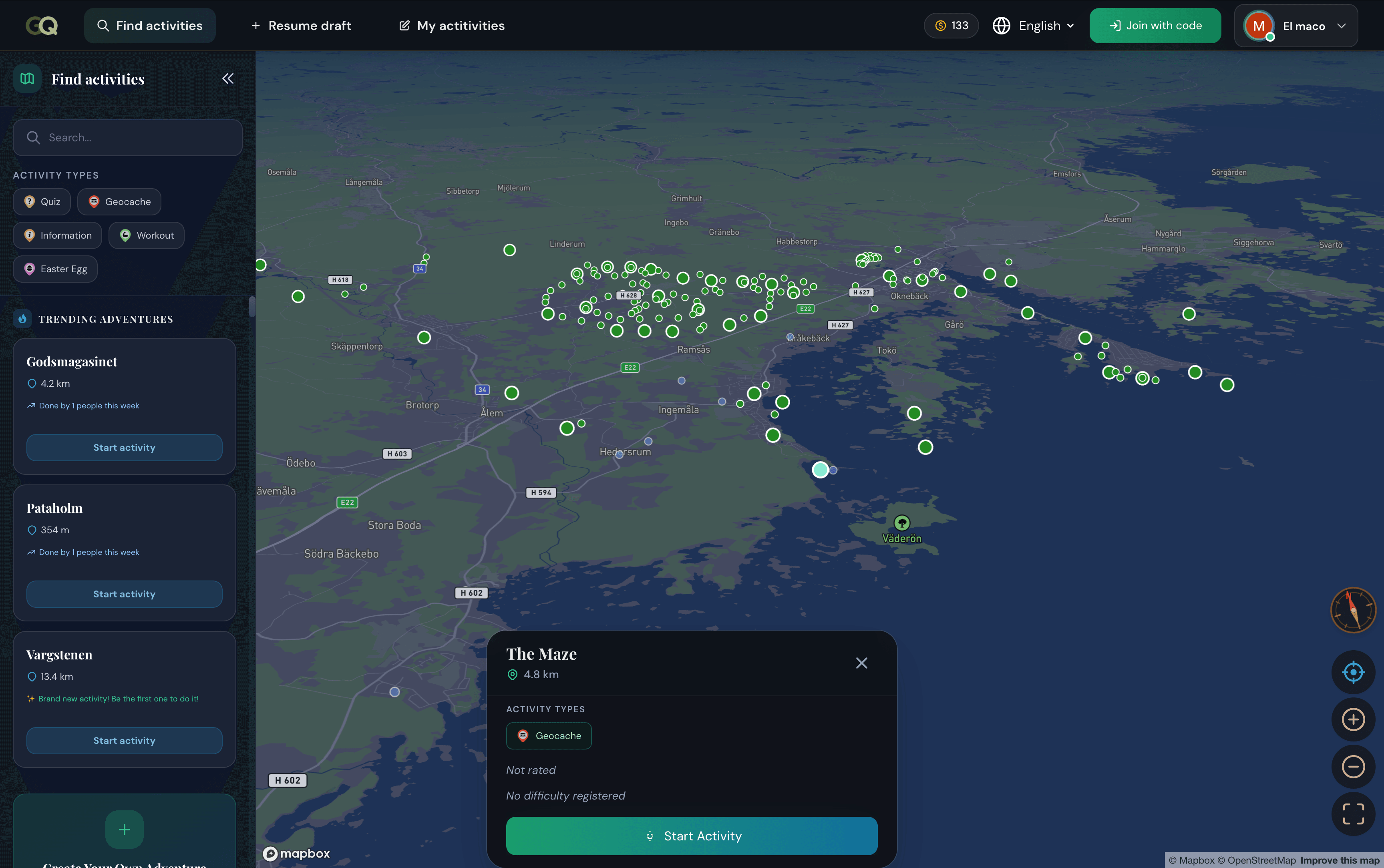Toggle the Quiz activity type filter
This screenshot has height=868, width=1384.
[x=41, y=201]
